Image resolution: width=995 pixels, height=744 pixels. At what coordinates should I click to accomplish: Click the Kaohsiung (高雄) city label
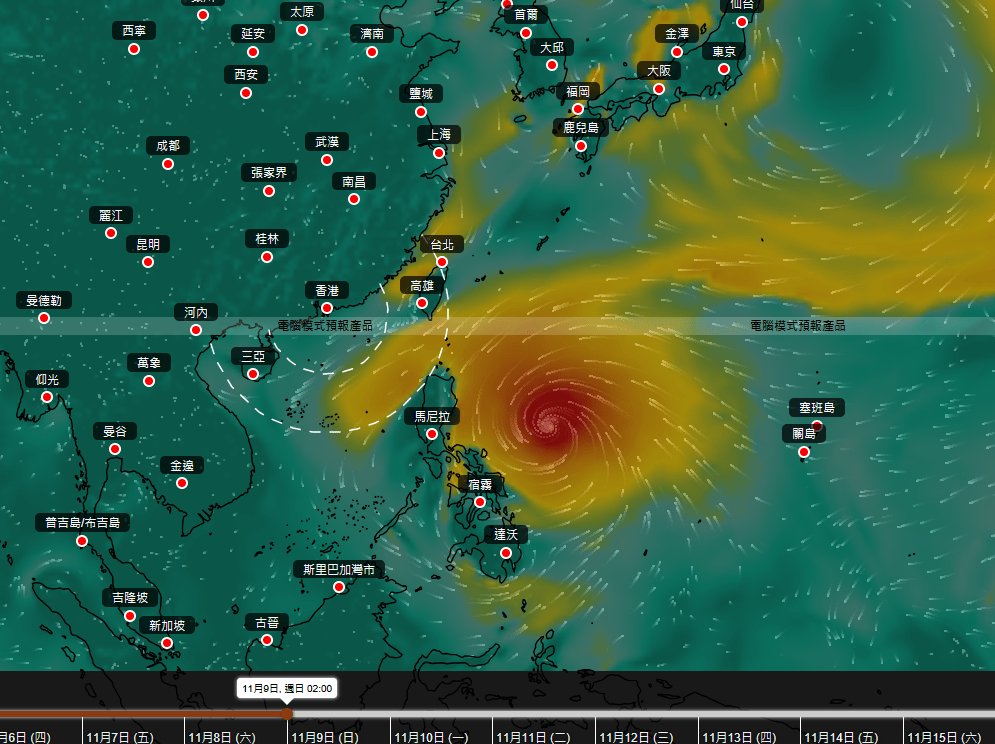tap(422, 286)
